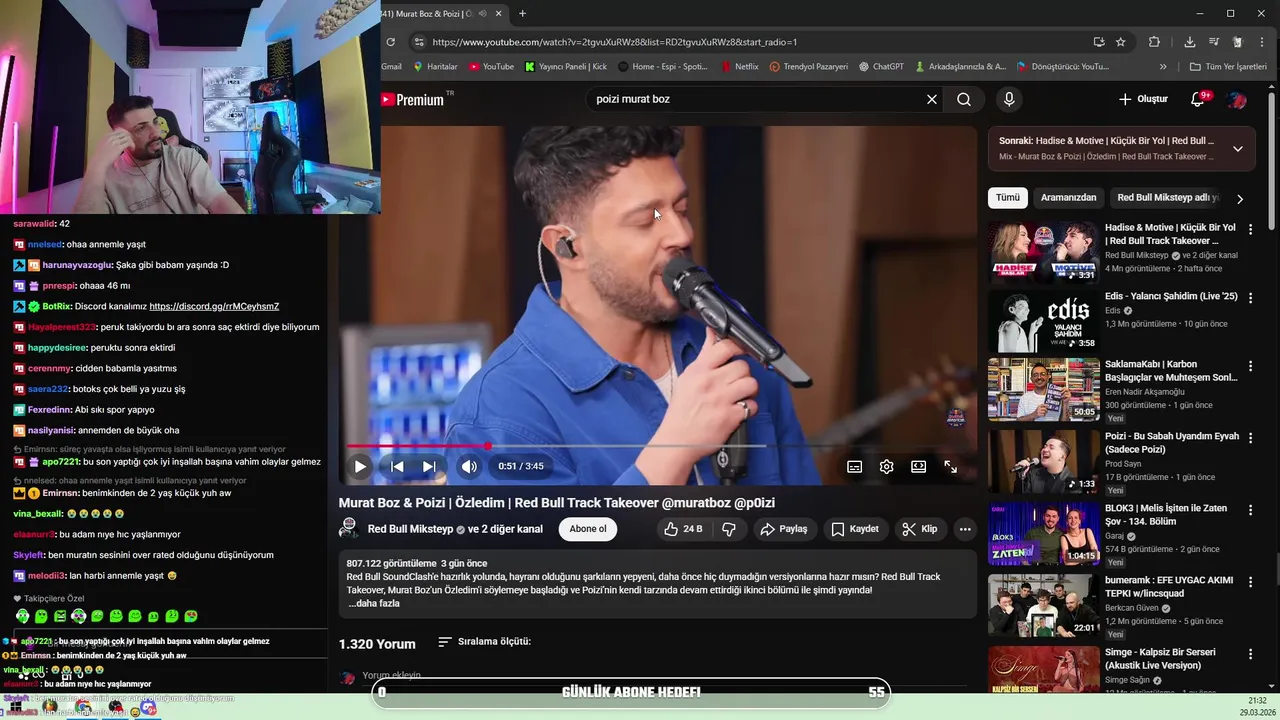Open options for BLOK3 Melis İşiten video
1280x720 pixels.
pos(1250,509)
